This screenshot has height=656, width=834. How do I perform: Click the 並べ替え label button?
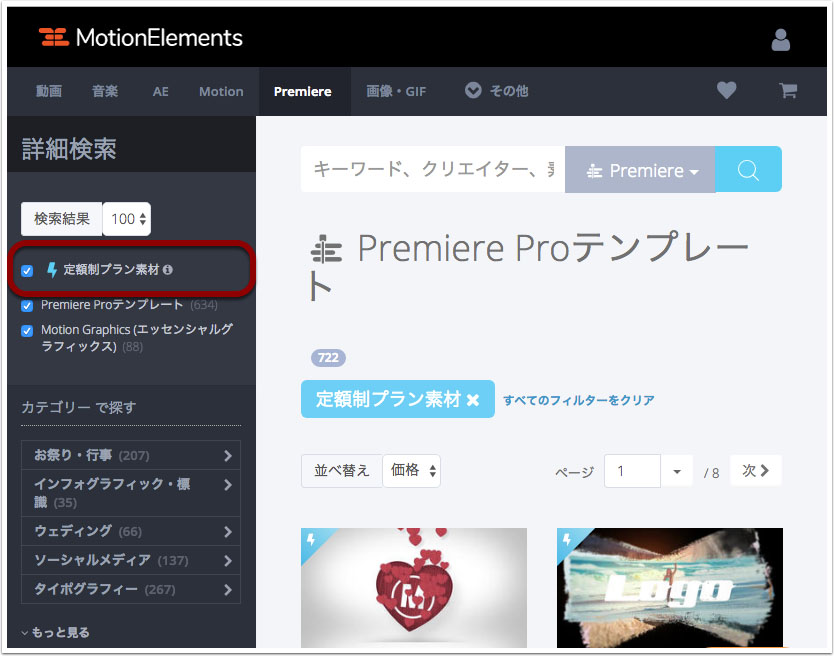341,470
